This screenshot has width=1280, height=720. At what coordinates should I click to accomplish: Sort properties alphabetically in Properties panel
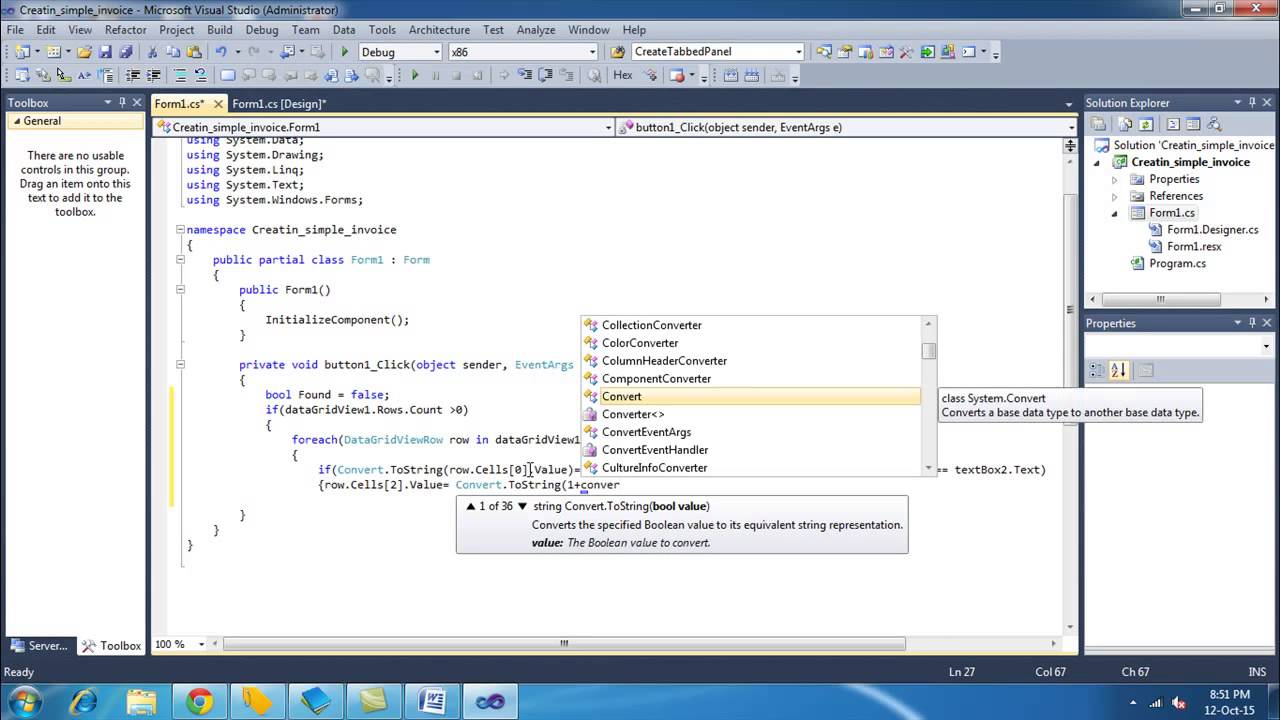coord(1118,370)
